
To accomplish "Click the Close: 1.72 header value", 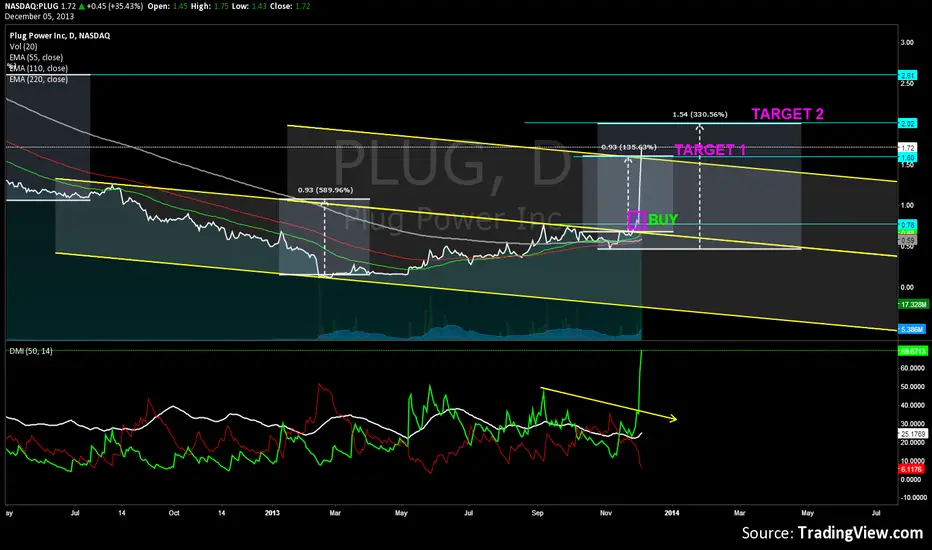I will point(291,6).
